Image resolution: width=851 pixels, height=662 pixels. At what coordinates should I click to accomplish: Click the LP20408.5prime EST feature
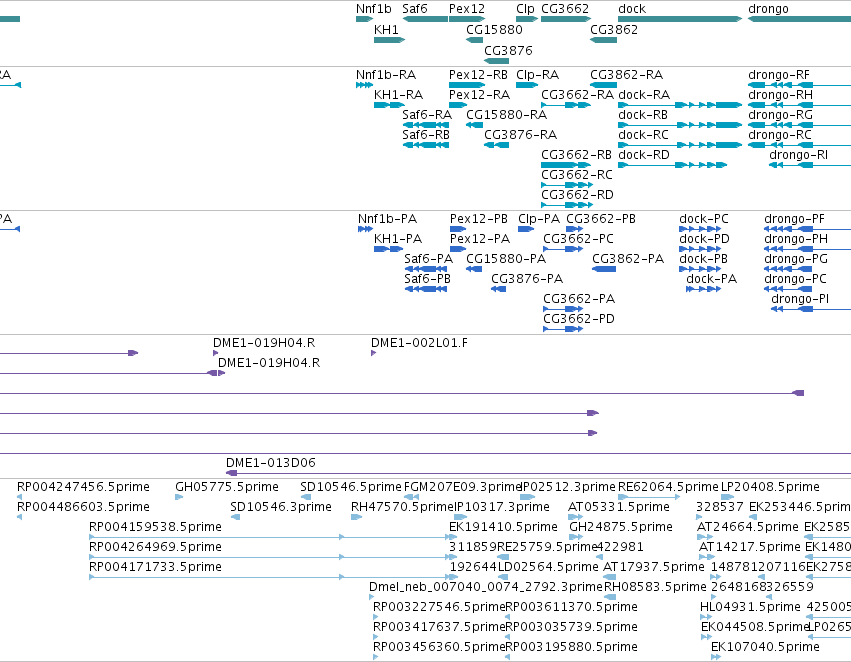click(x=727, y=498)
